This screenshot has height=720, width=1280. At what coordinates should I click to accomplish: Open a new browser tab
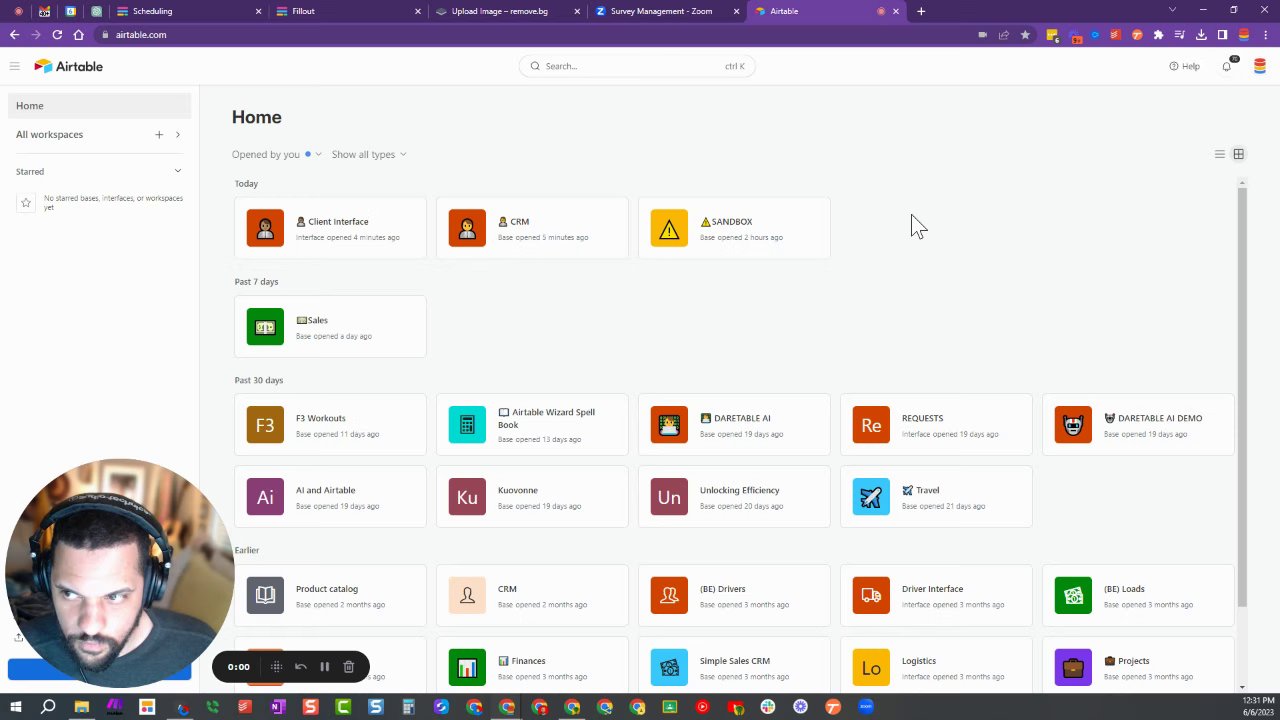click(x=921, y=11)
